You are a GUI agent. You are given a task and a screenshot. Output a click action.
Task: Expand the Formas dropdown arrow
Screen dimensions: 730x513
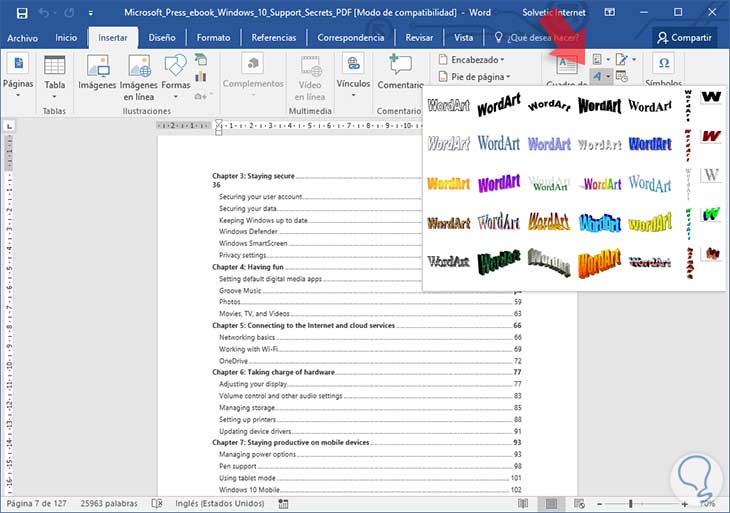(176, 97)
